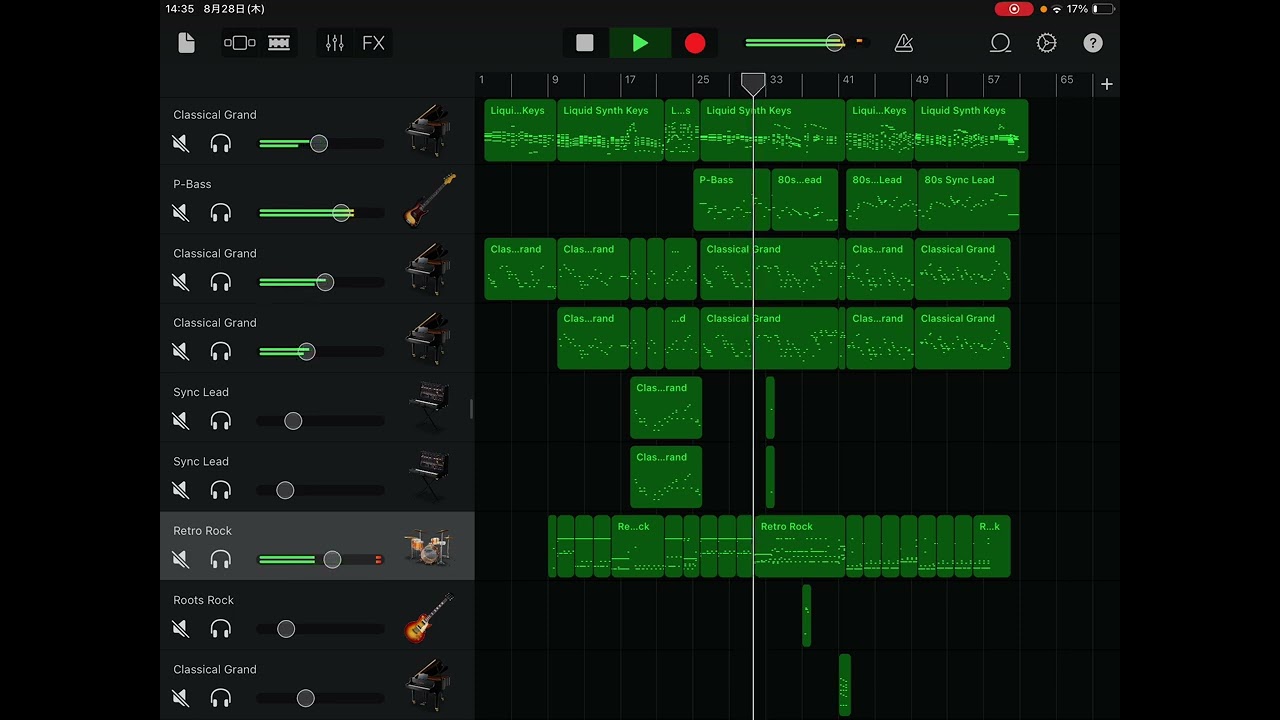Select the Retro Rock drum kit icon
1280x720 pixels.
tap(429, 547)
